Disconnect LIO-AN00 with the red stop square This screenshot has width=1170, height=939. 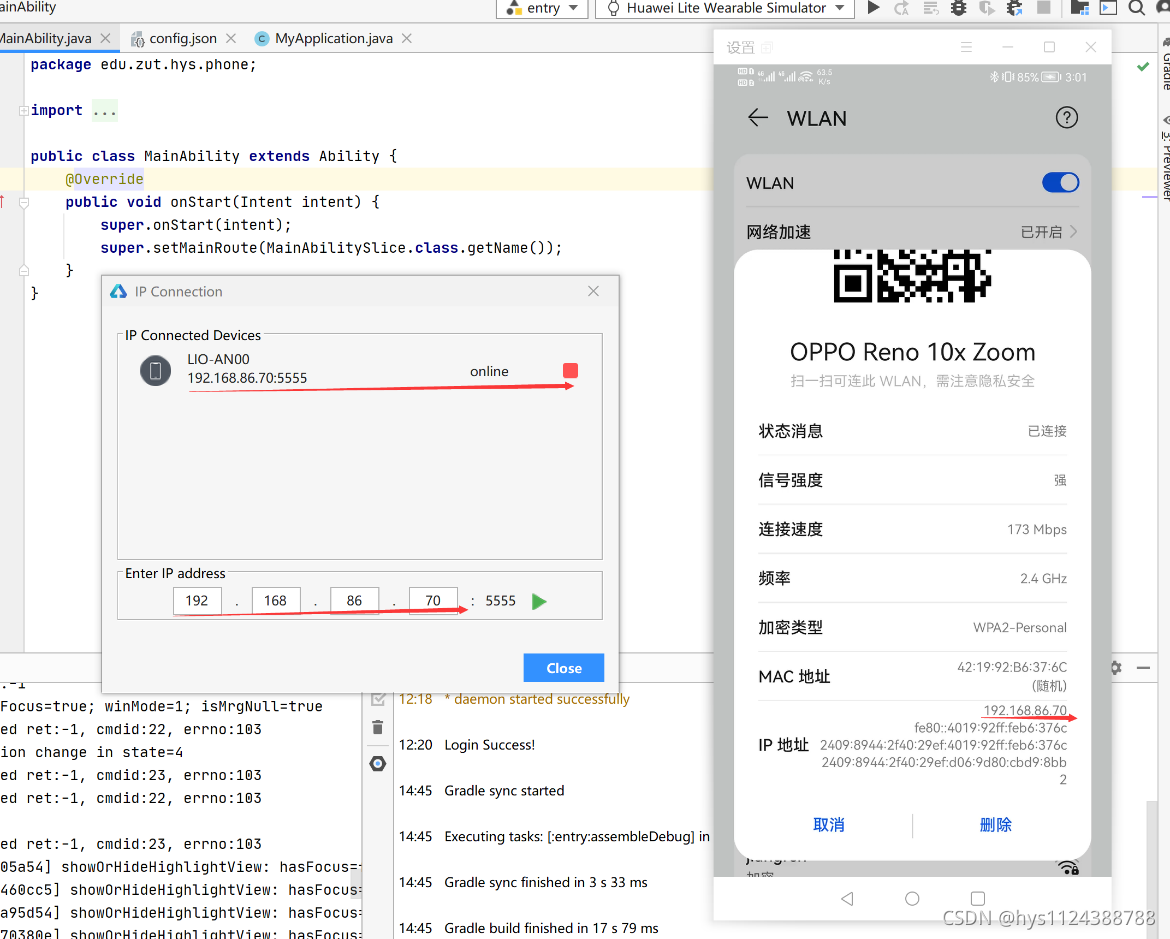point(570,370)
